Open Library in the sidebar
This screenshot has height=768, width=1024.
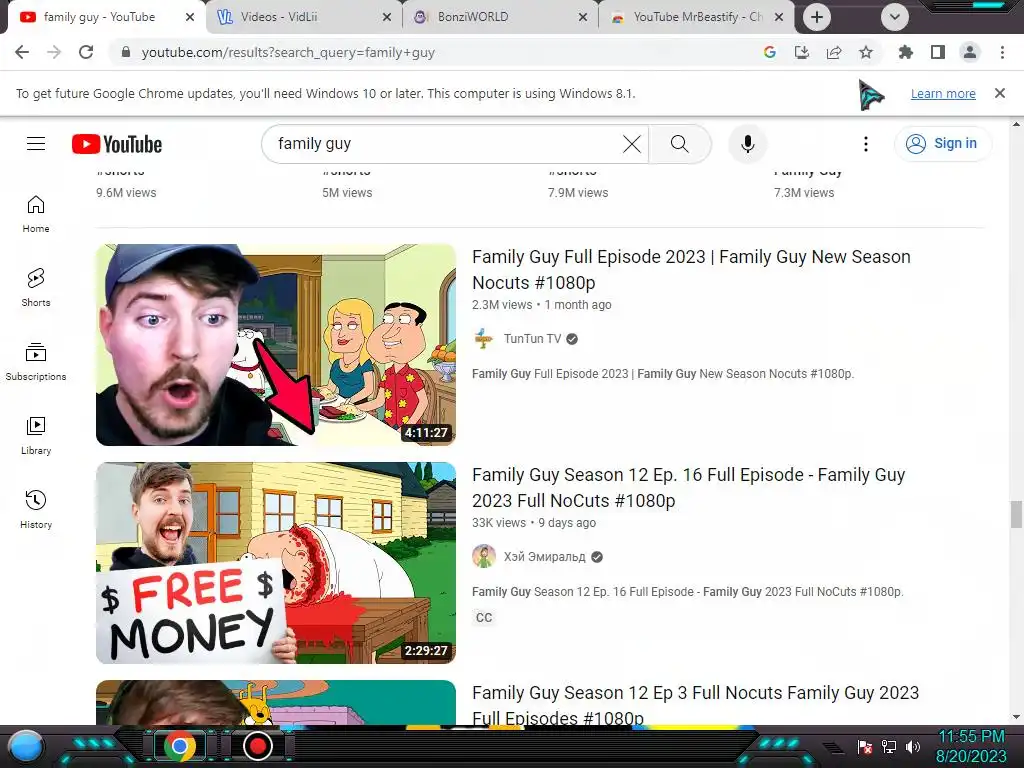[36, 436]
